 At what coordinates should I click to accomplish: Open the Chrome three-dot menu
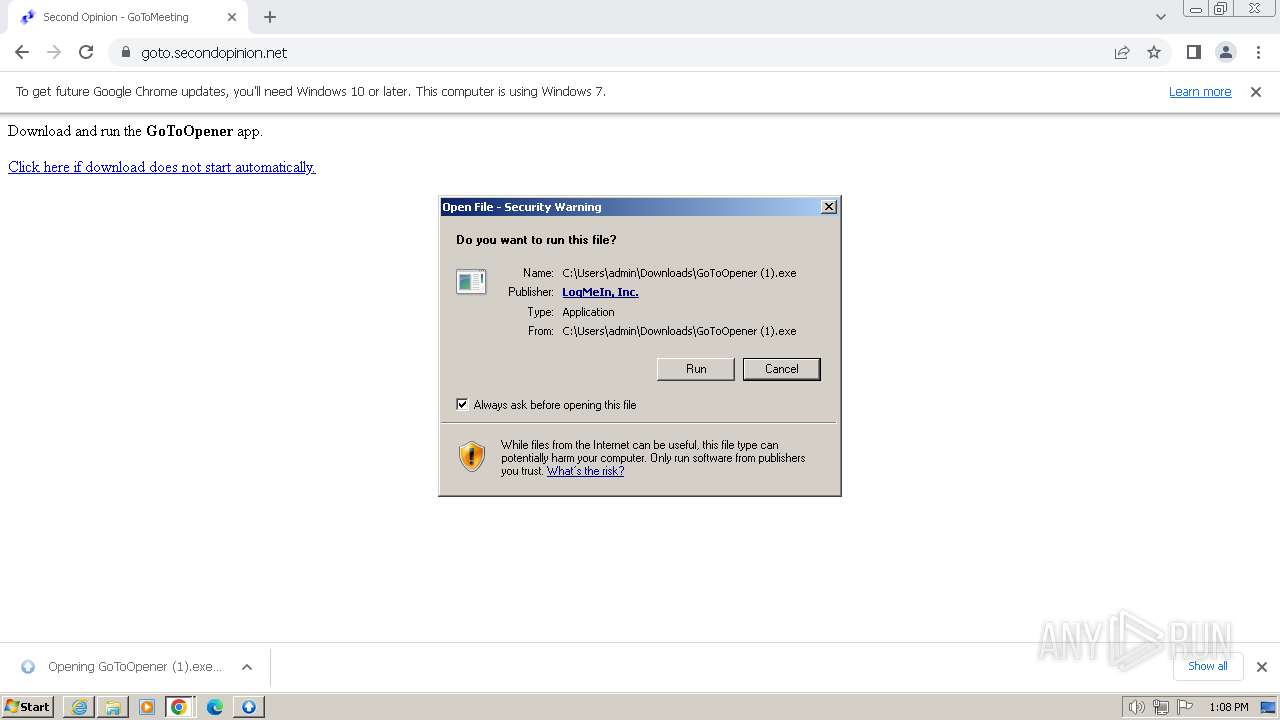(x=1257, y=52)
